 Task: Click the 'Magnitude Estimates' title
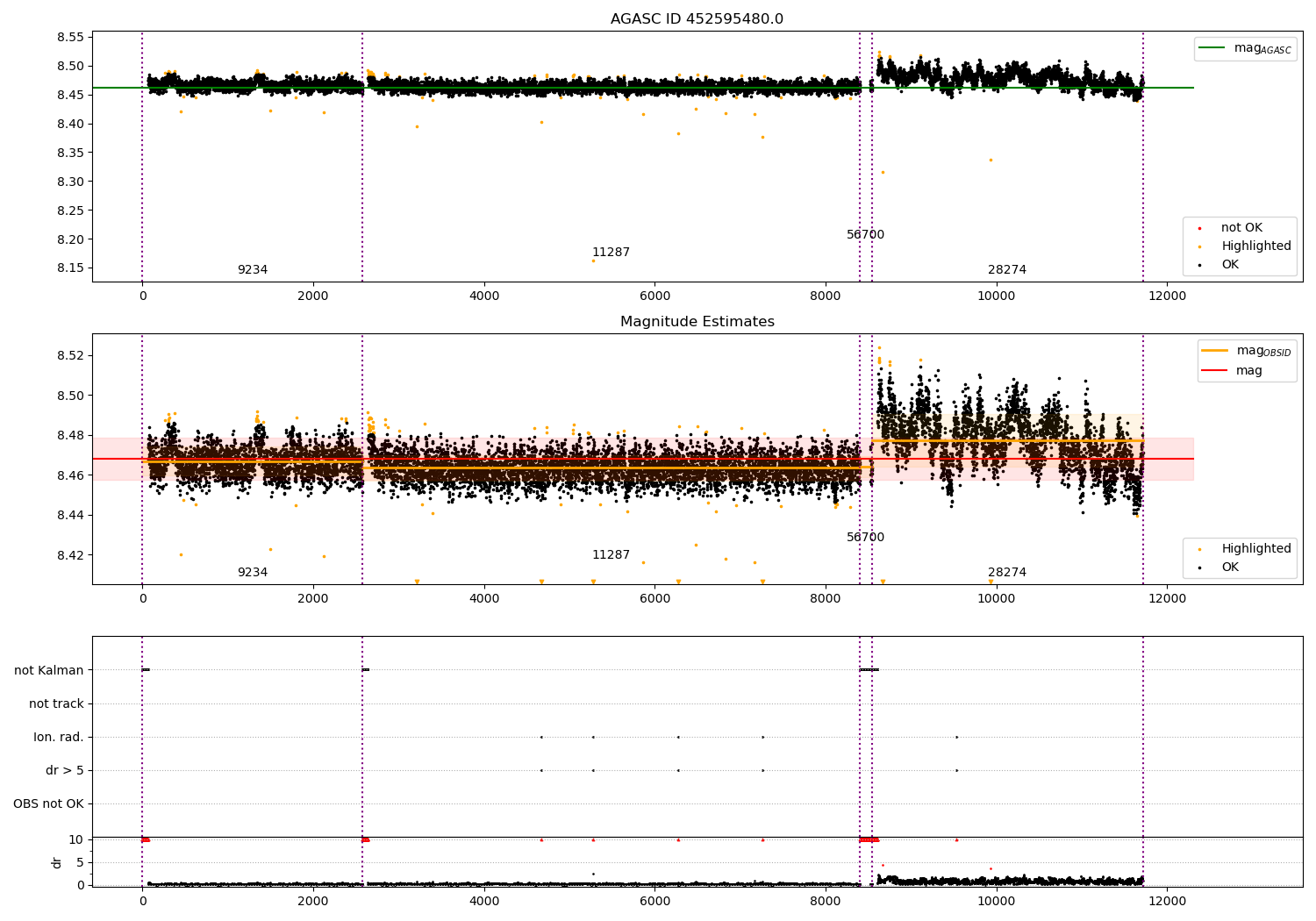point(697,322)
